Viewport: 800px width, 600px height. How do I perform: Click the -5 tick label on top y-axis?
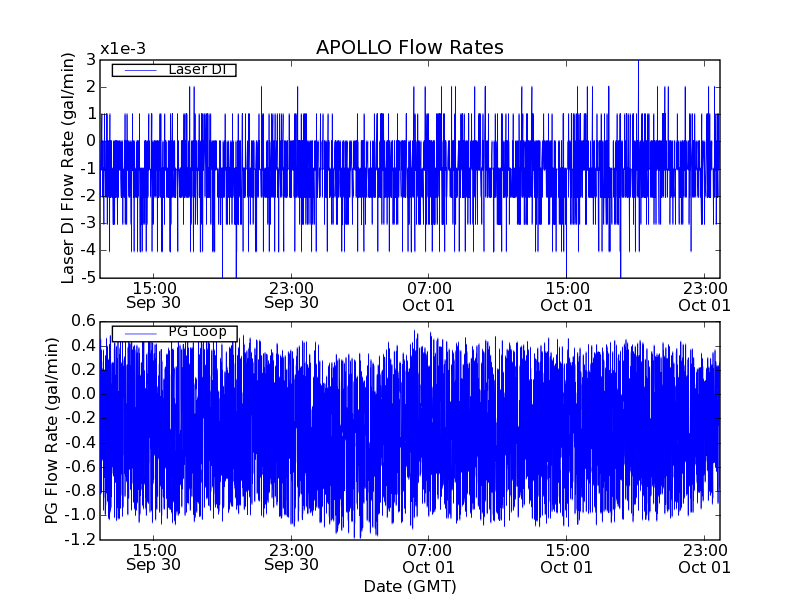click(x=87, y=277)
